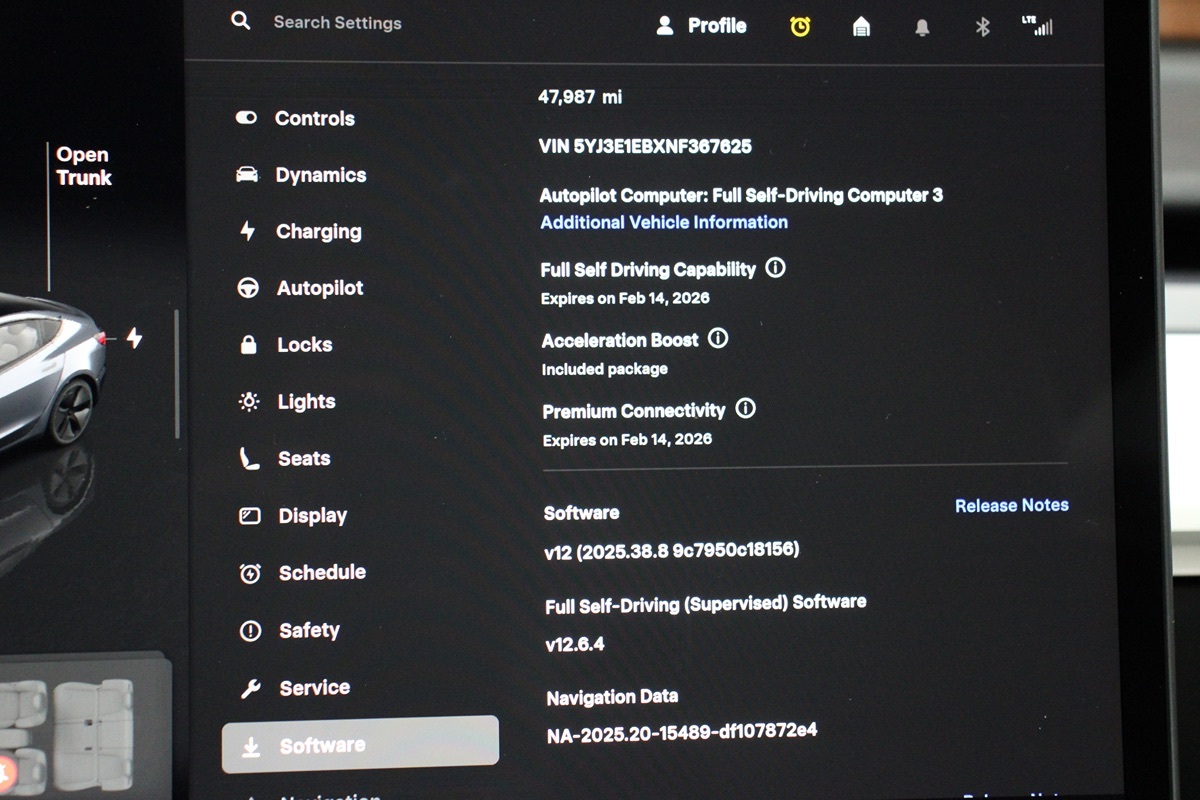
Task: Open notifications bell icon
Action: 922,29
